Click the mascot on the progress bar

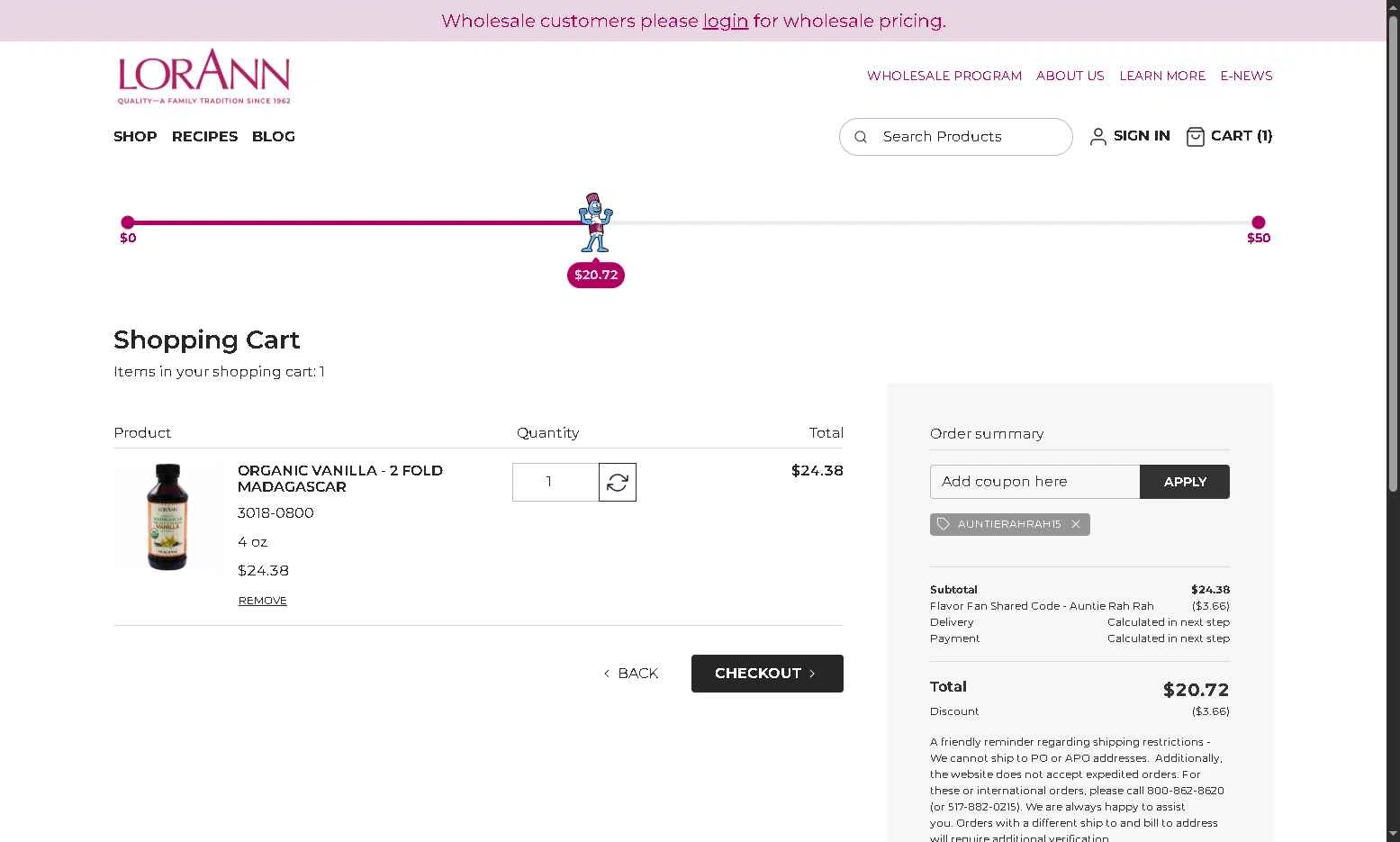click(595, 222)
